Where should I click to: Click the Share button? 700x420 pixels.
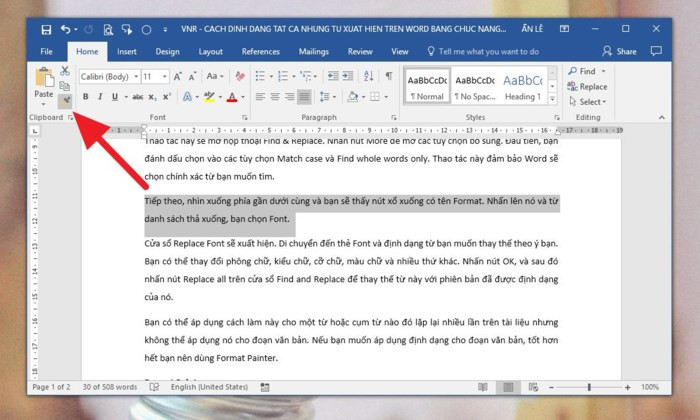click(620, 50)
